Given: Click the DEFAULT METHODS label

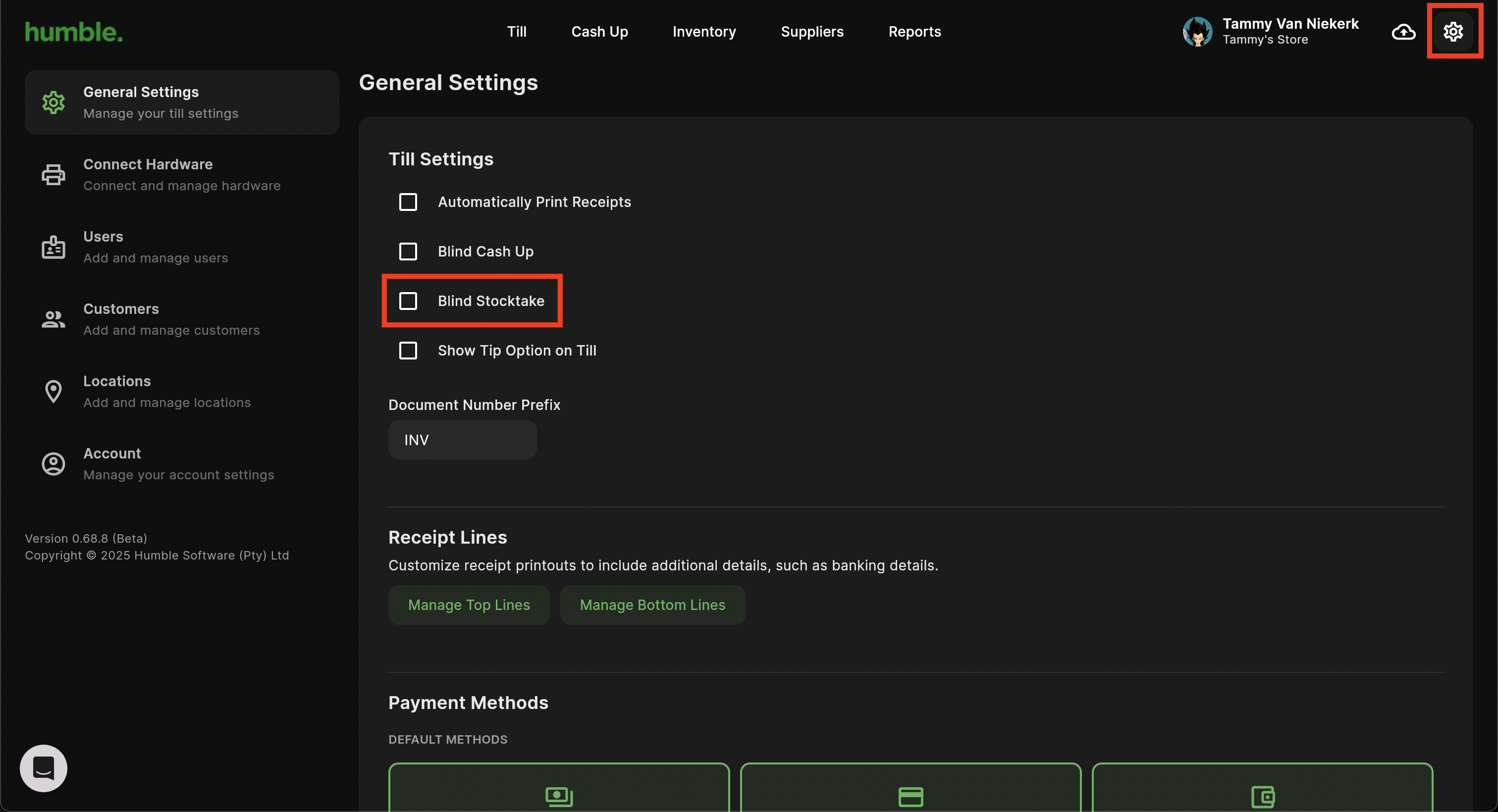Looking at the screenshot, I should pos(448,739).
